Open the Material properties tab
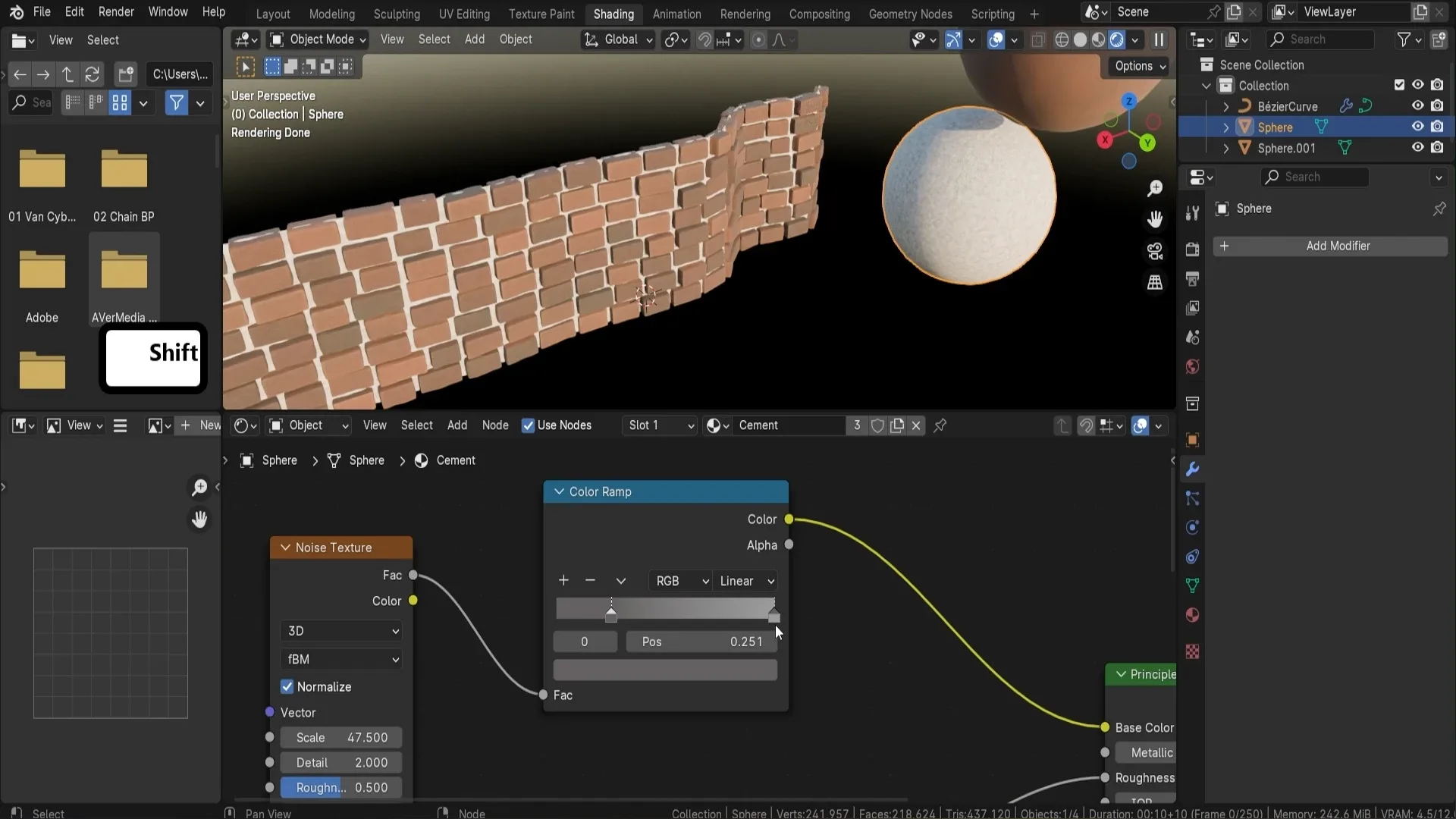 1193,615
